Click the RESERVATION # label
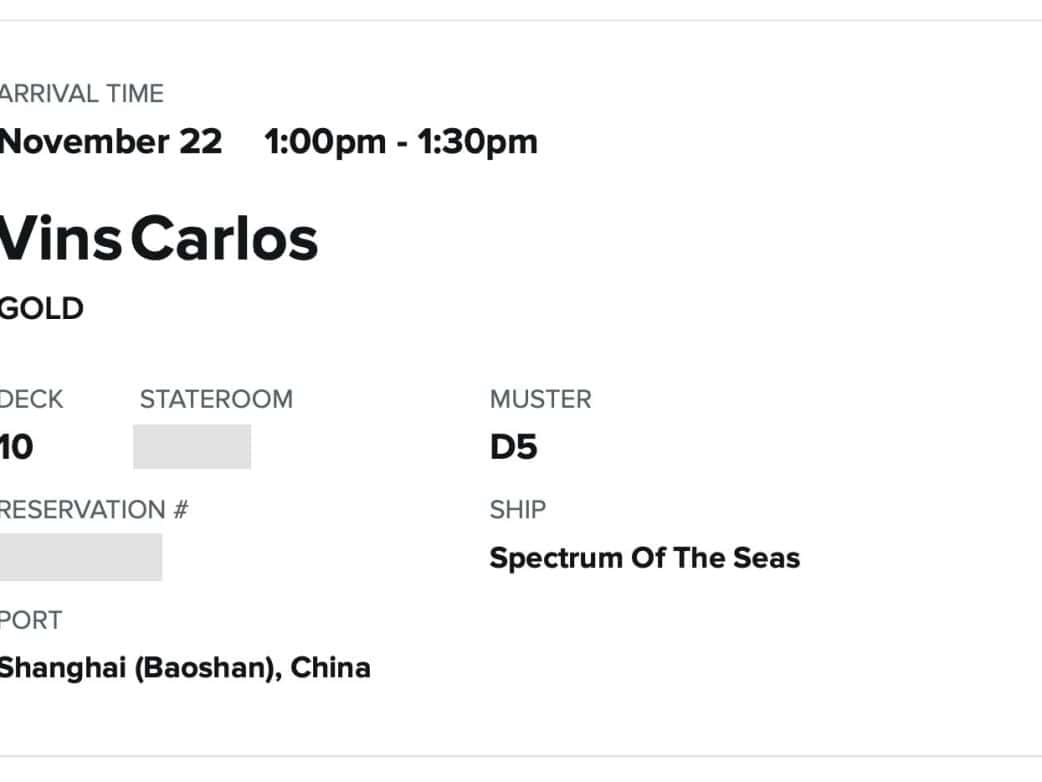The height and width of the screenshot is (782, 1042). tap(94, 510)
